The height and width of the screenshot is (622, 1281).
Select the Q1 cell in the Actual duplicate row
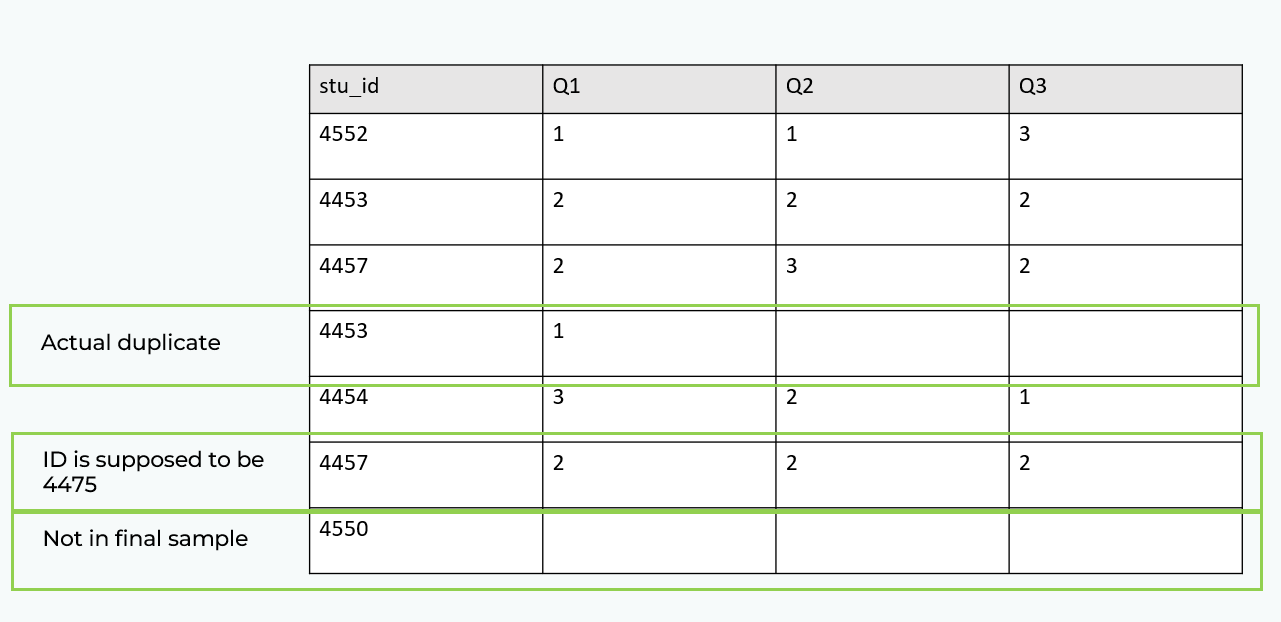pos(558,332)
